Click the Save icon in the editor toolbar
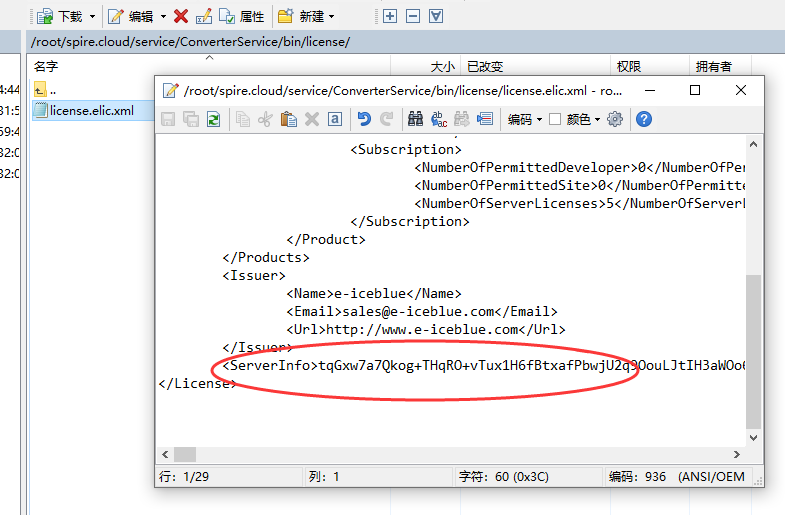785x515 pixels. 168,119
